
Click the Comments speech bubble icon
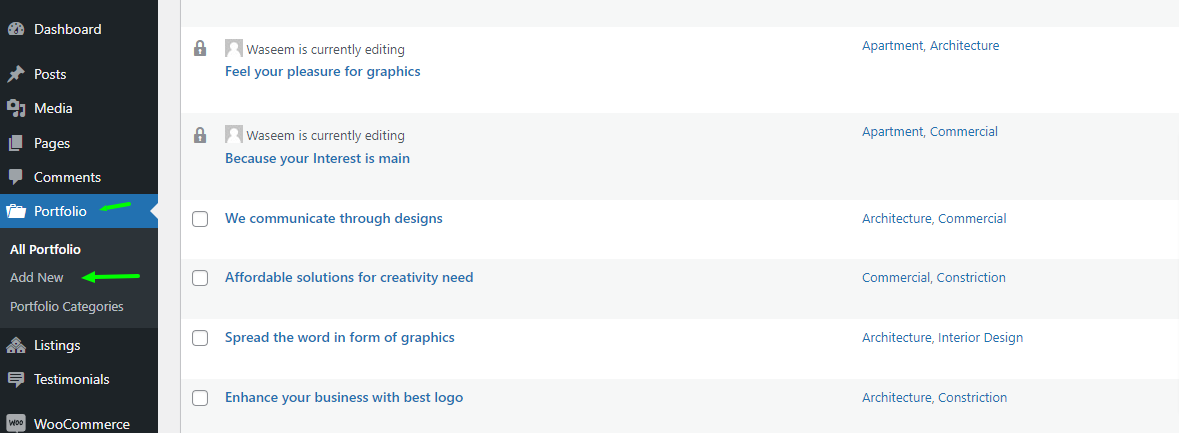click(16, 177)
